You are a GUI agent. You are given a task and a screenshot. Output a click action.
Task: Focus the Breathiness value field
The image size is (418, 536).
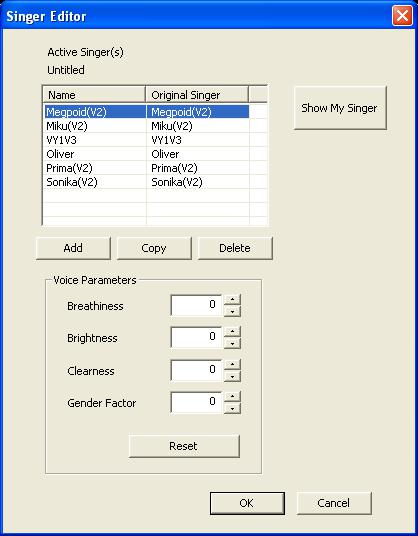pos(196,305)
